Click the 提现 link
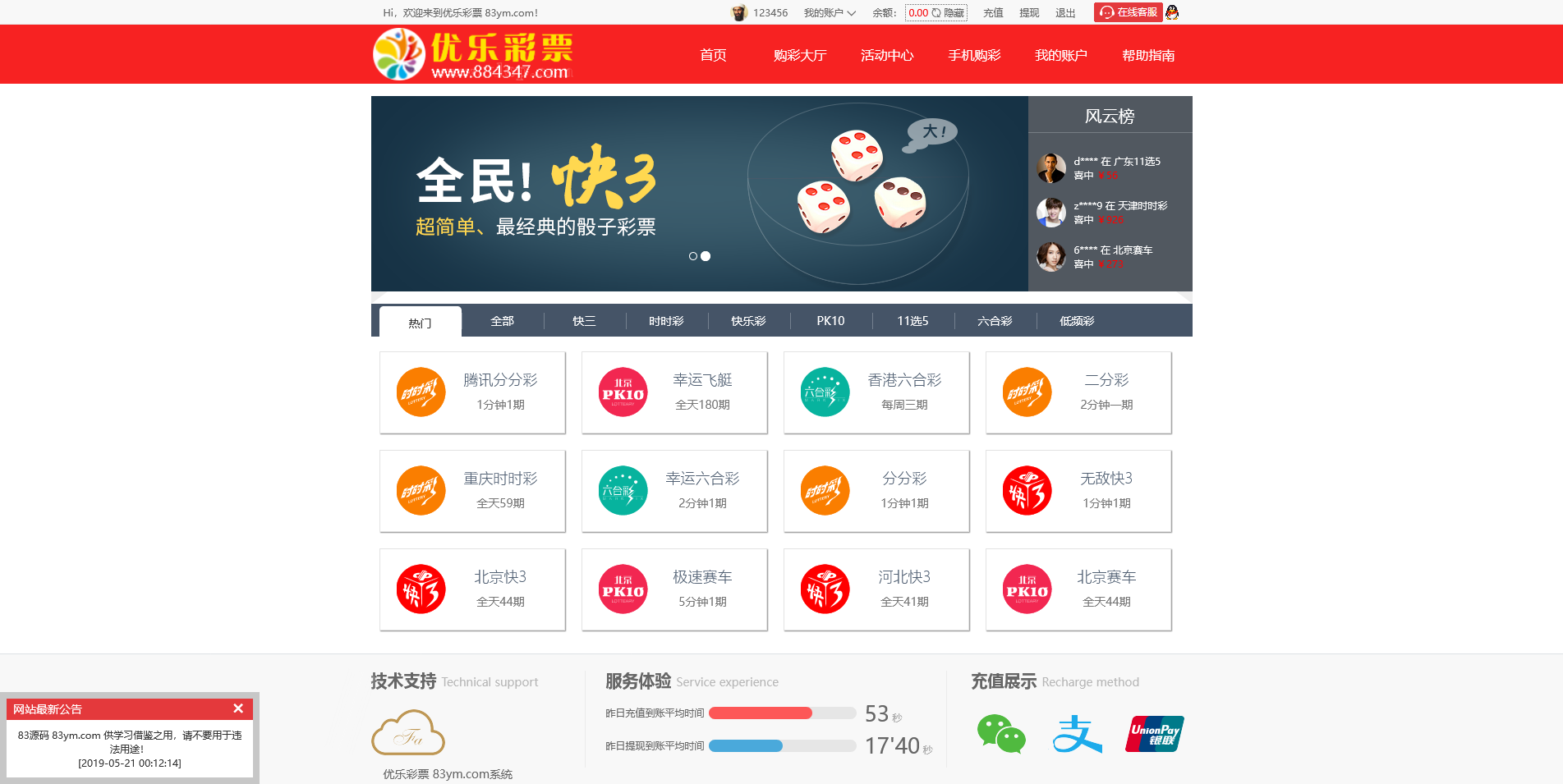The image size is (1563, 784). click(1029, 12)
